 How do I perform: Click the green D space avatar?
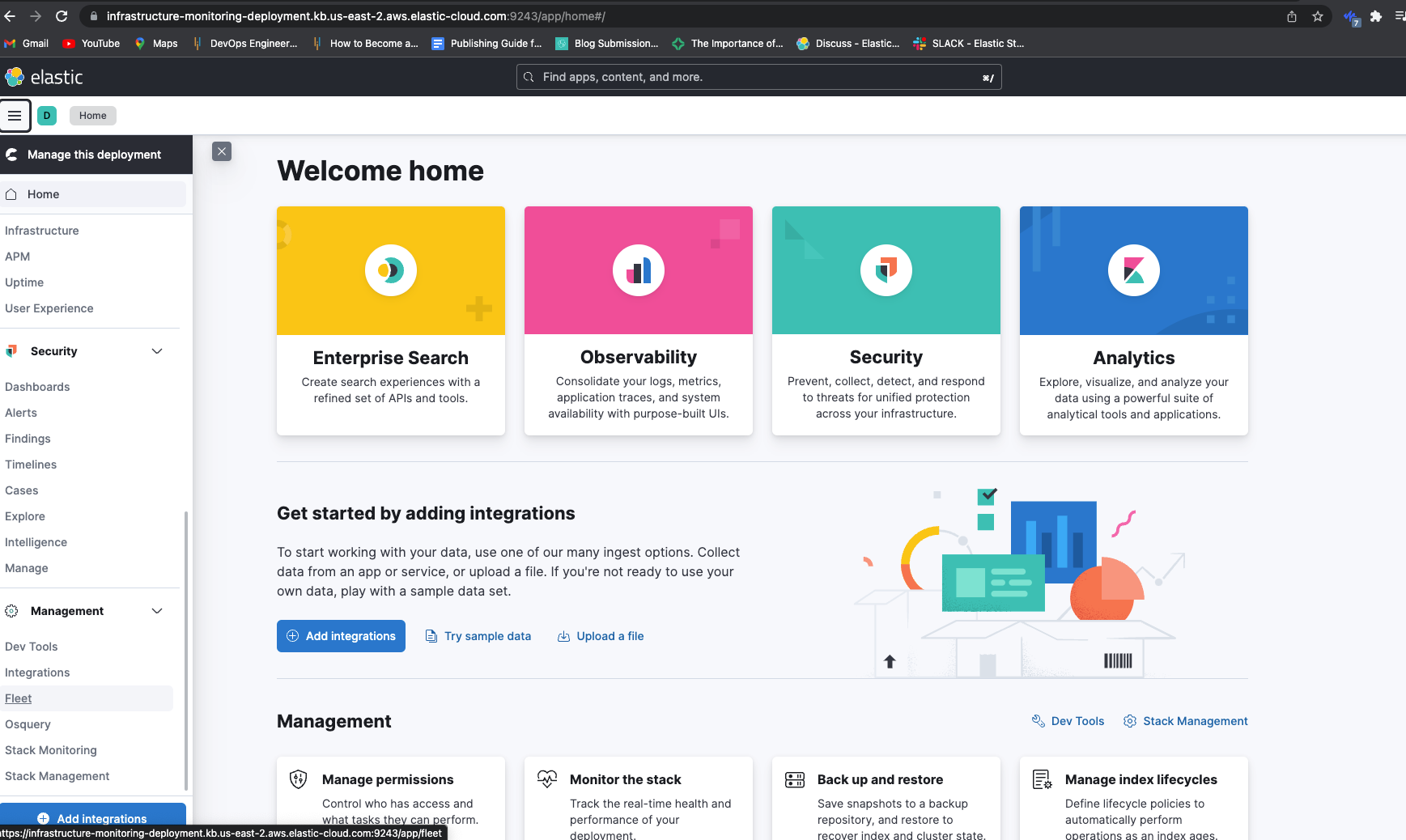click(x=47, y=116)
